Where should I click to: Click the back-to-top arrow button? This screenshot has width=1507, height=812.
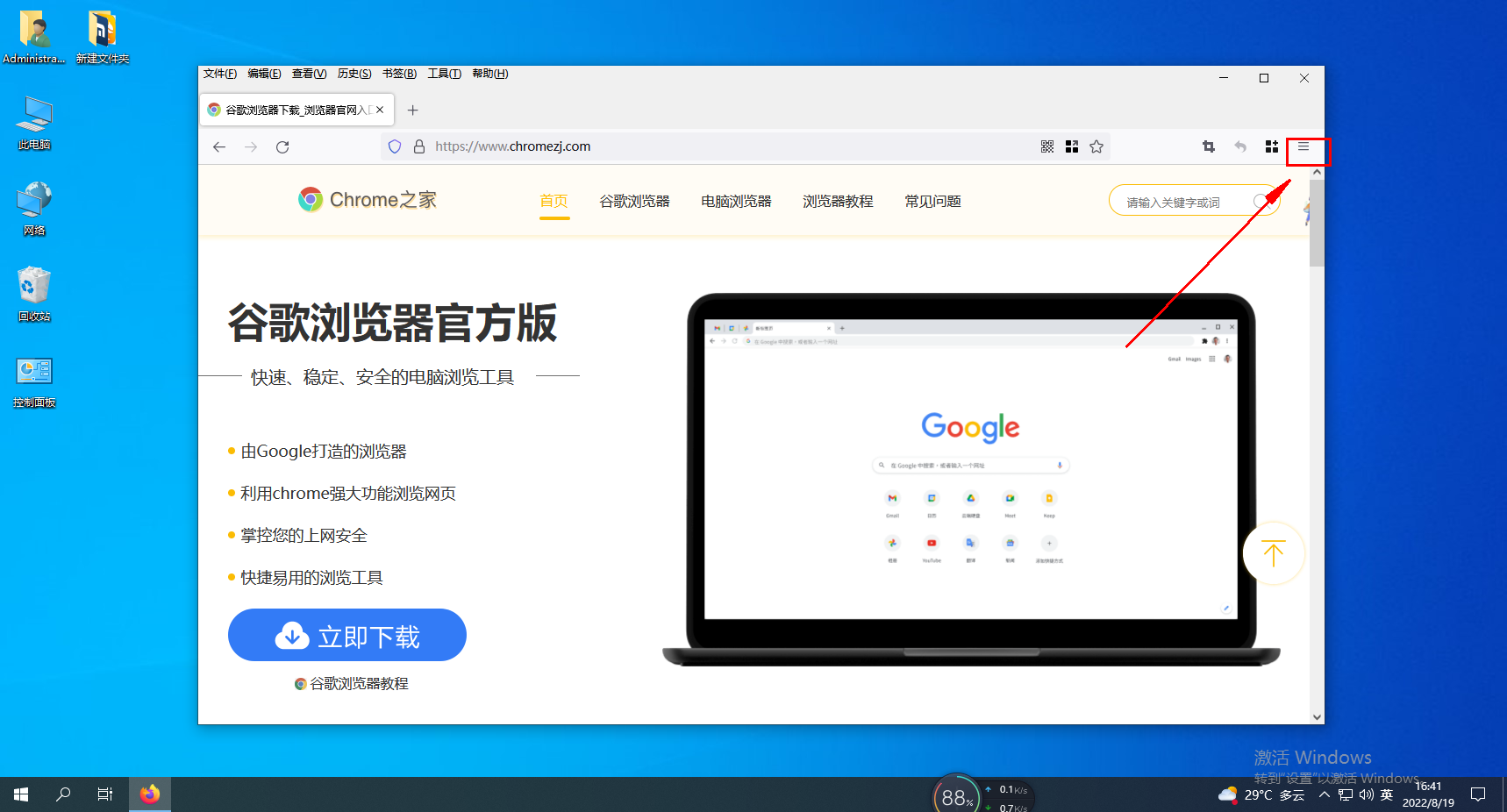pyautogui.click(x=1274, y=553)
